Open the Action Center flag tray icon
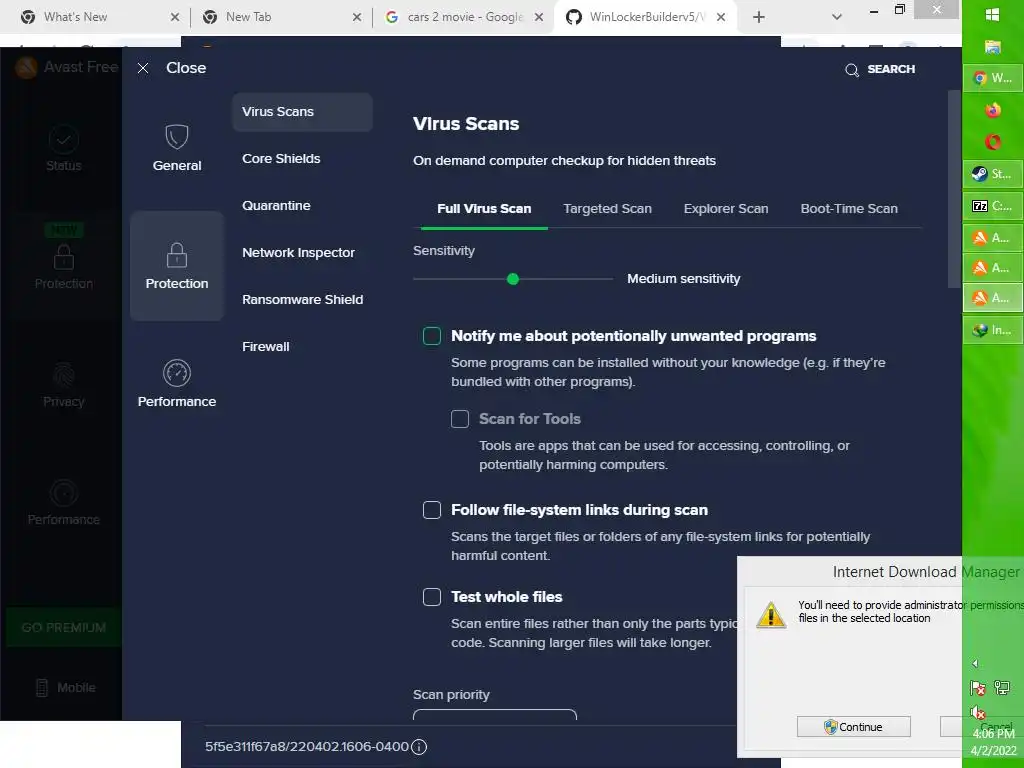This screenshot has width=1024, height=768. tap(978, 688)
